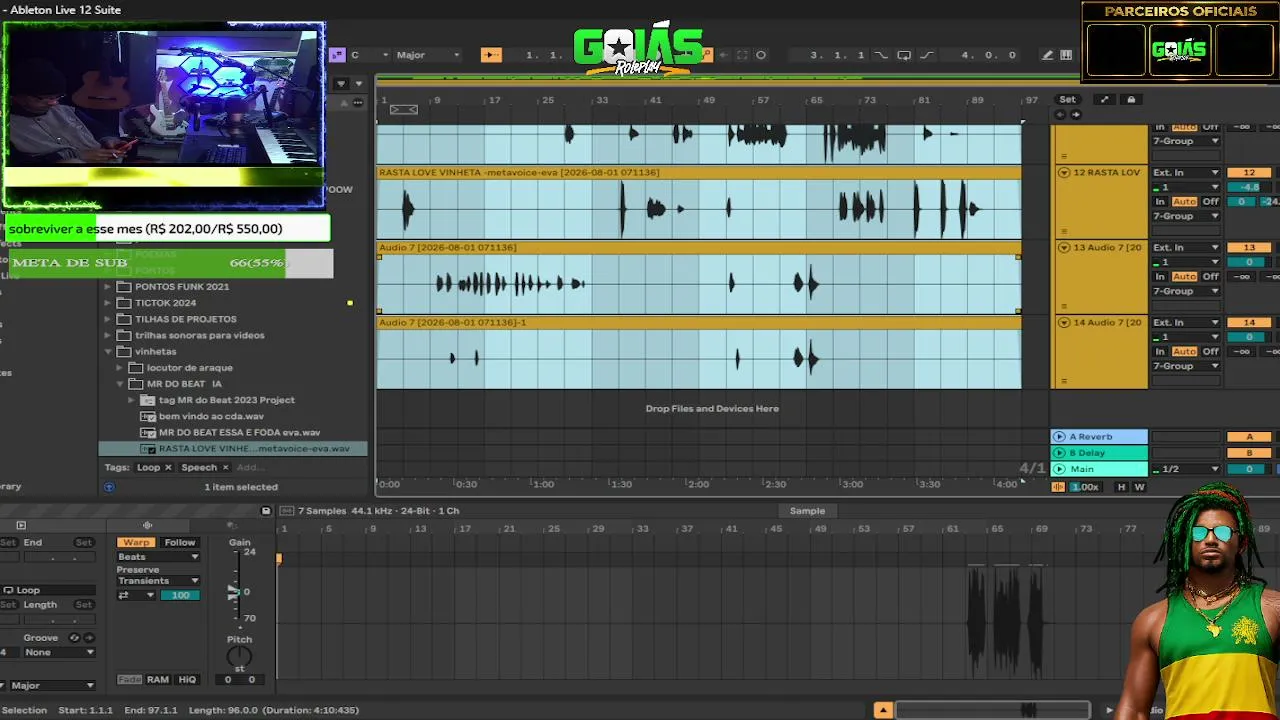Click the blue circle icon in browser footer
Image resolution: width=1280 pixels, height=720 pixels.
point(109,487)
